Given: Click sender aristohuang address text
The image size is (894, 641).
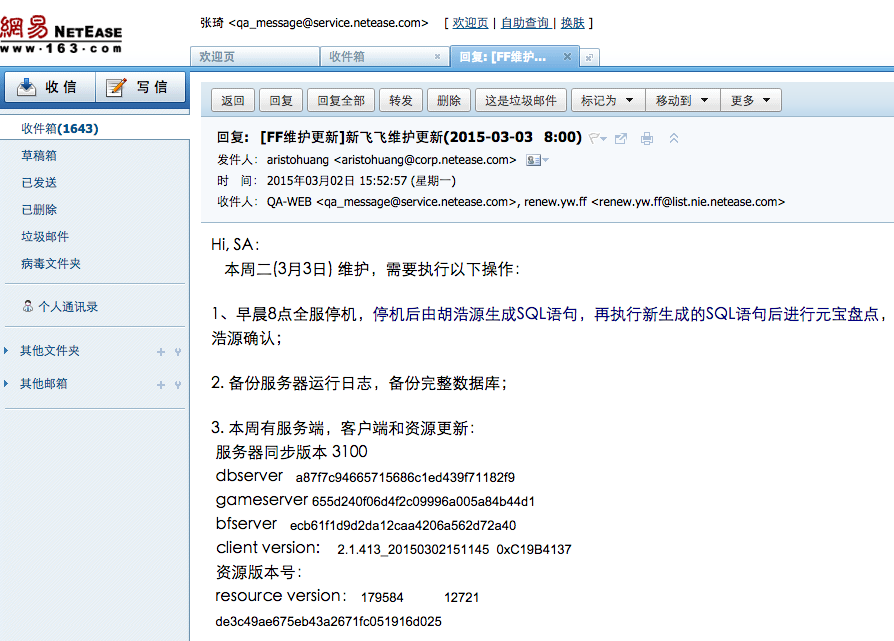Looking at the screenshot, I should [391, 160].
